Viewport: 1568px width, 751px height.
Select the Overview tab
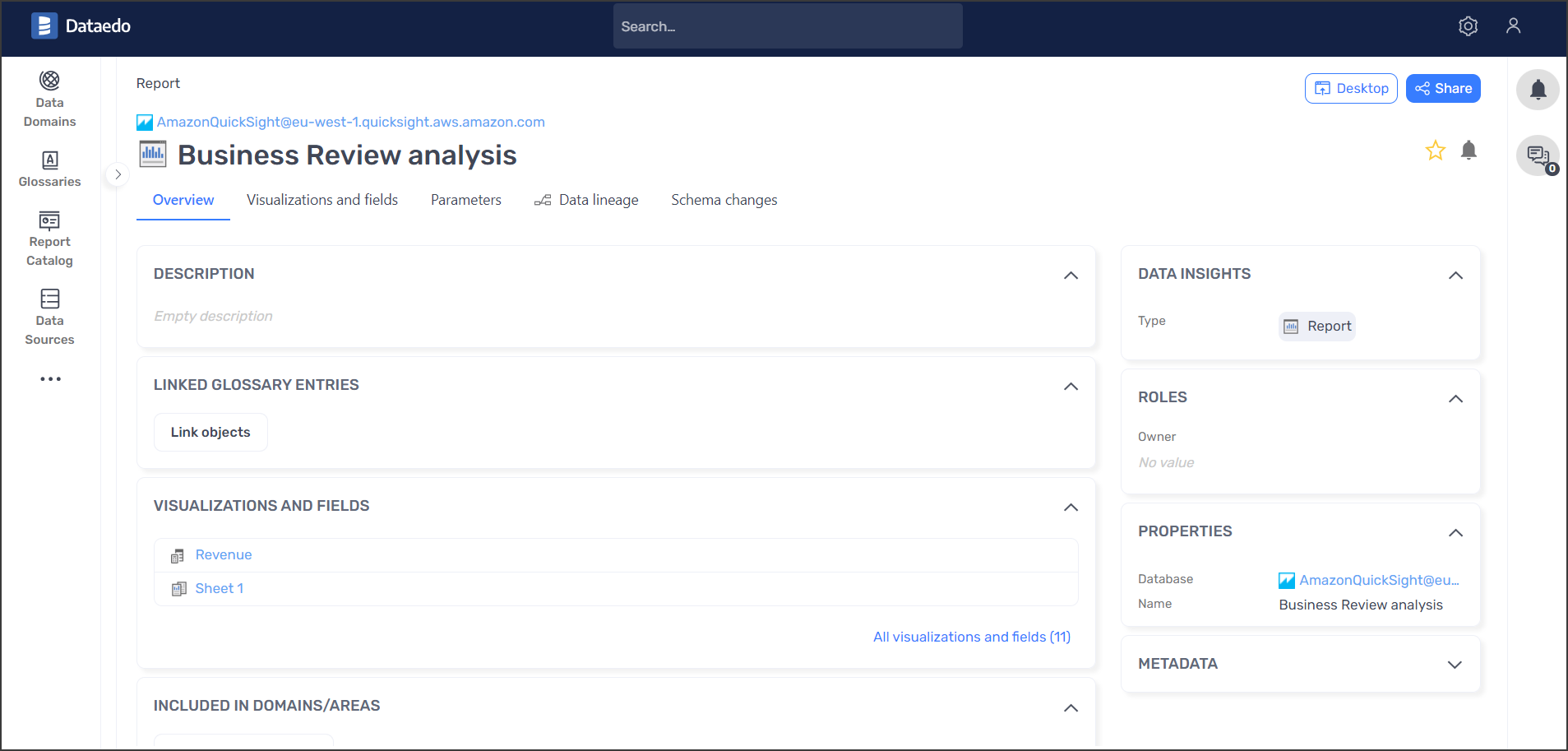point(183,200)
